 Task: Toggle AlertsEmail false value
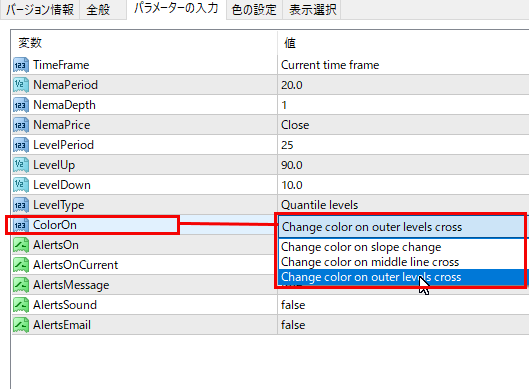[x=403, y=325]
